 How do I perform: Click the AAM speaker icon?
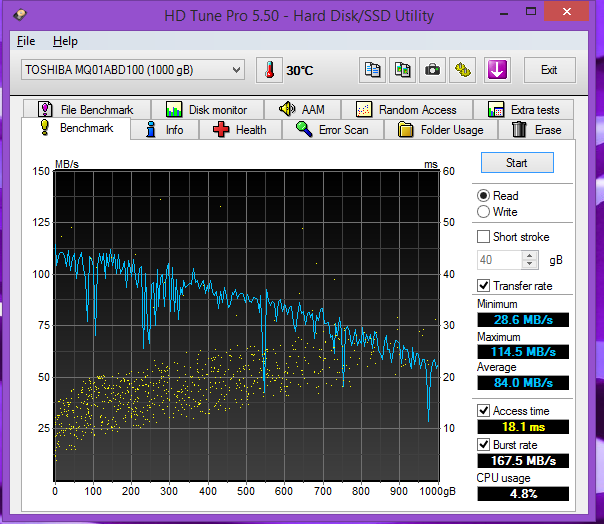[287, 109]
